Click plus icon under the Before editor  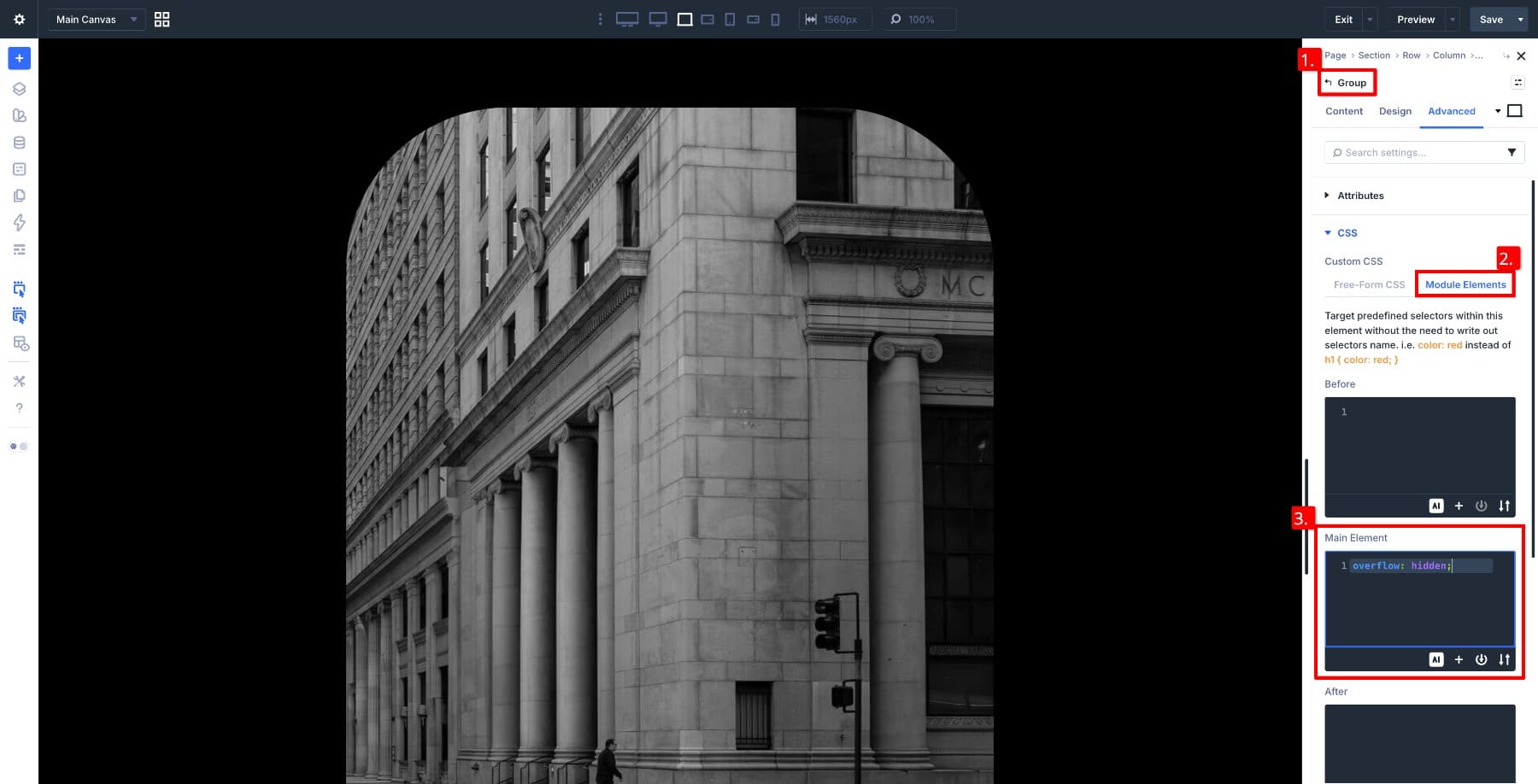[x=1459, y=506]
